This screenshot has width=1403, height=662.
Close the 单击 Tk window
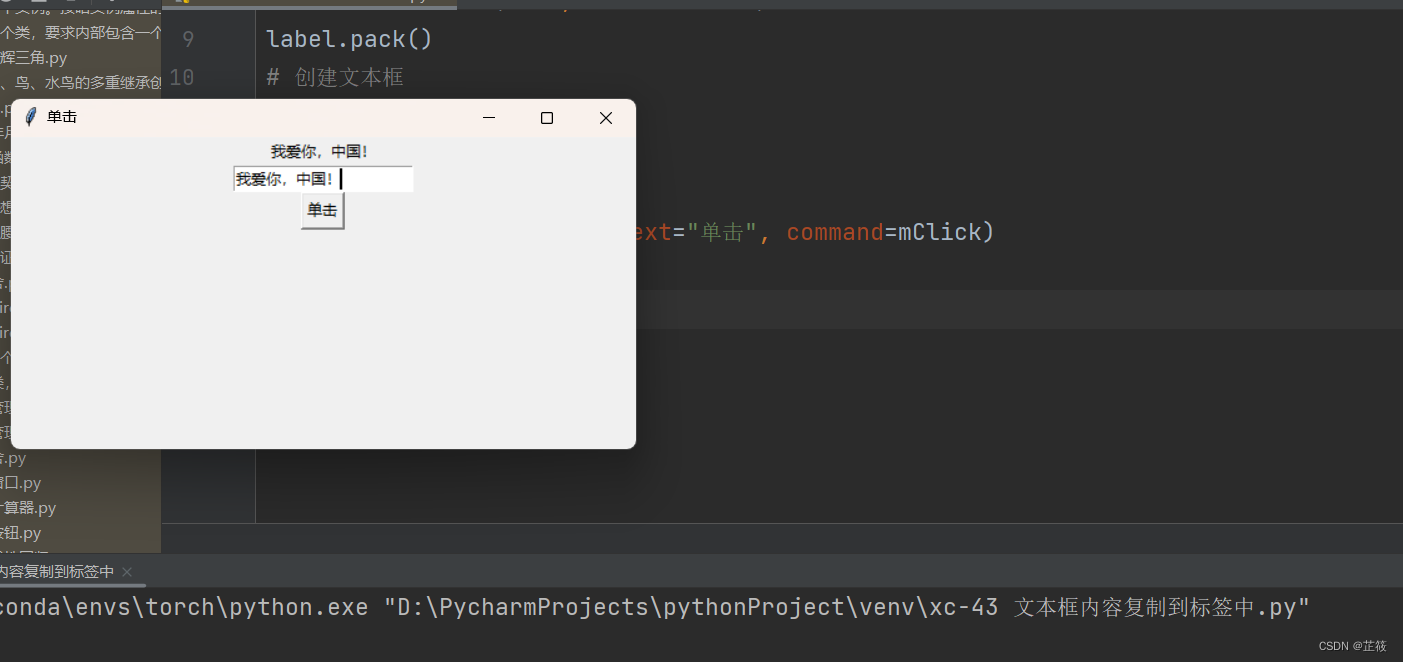(605, 118)
